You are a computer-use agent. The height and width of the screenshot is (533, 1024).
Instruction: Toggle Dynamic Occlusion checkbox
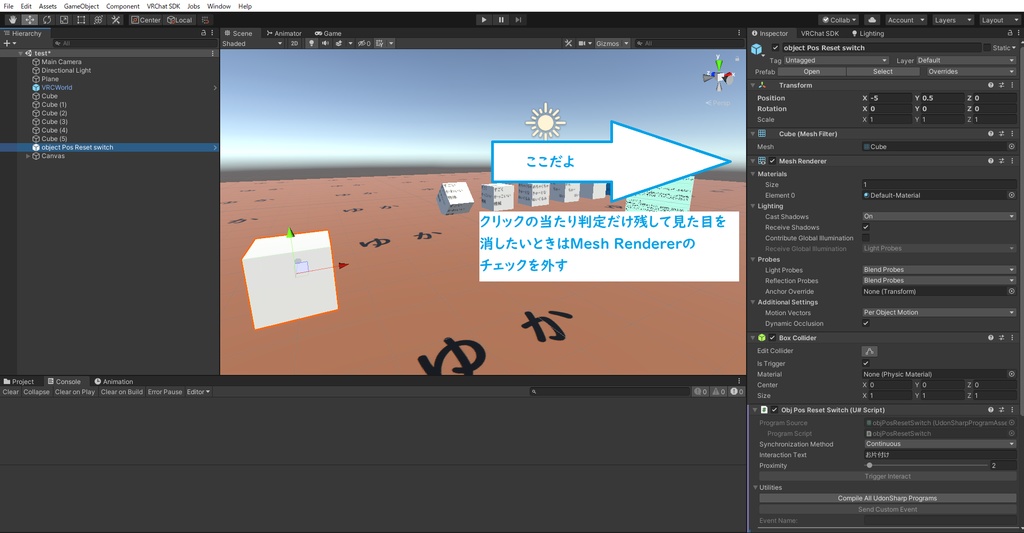coord(866,323)
